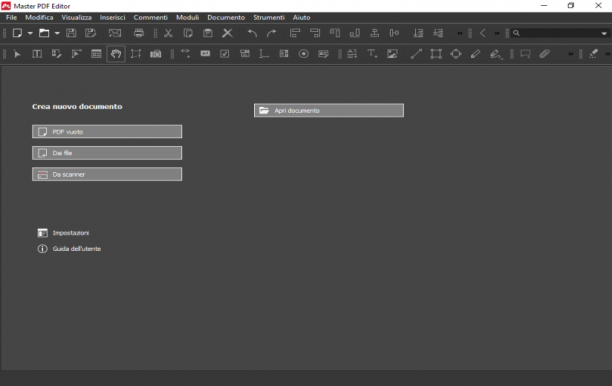Click the Print icon
This screenshot has width=612, height=386.
[x=139, y=33]
